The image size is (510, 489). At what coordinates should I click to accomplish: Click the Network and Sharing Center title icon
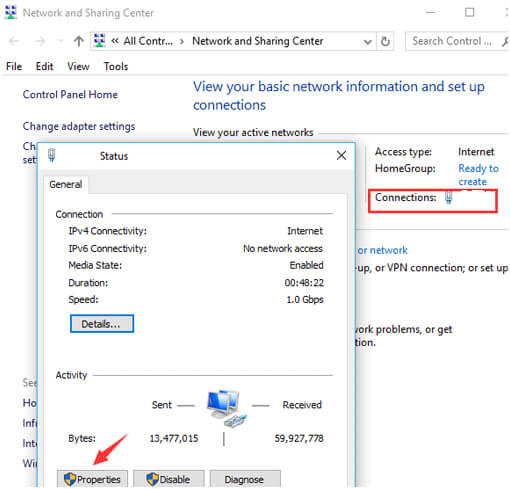tap(11, 12)
